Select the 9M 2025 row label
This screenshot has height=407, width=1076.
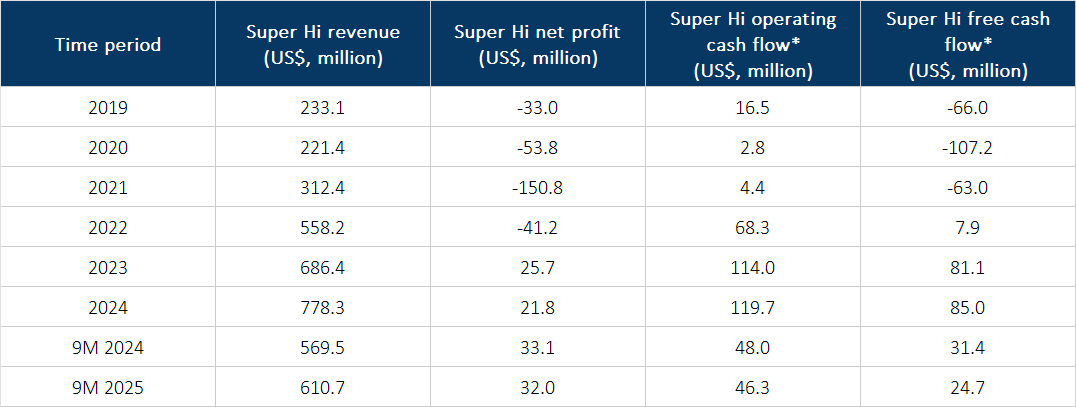coord(108,387)
